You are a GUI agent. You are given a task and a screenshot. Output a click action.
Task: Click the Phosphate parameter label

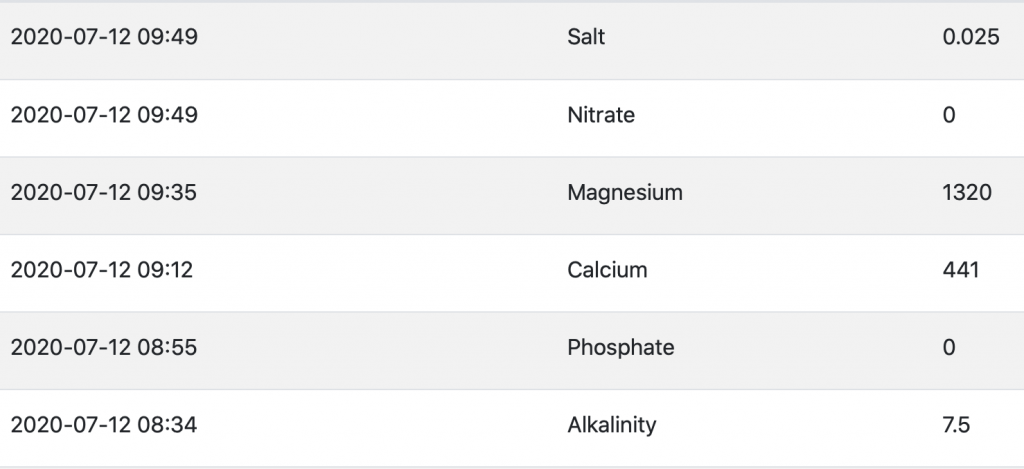pyautogui.click(x=620, y=348)
